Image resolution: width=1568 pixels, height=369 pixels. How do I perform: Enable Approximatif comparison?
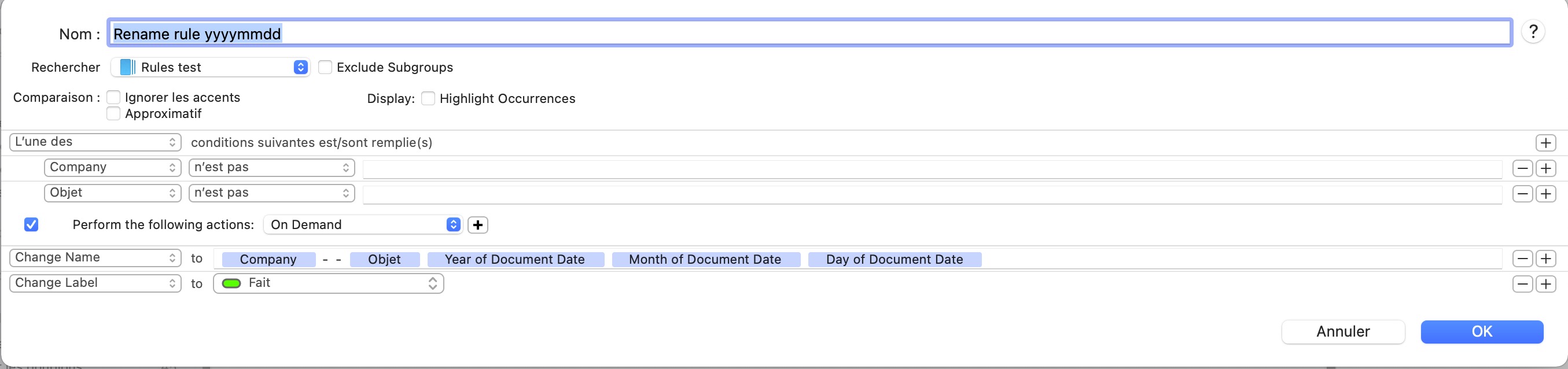click(113, 113)
